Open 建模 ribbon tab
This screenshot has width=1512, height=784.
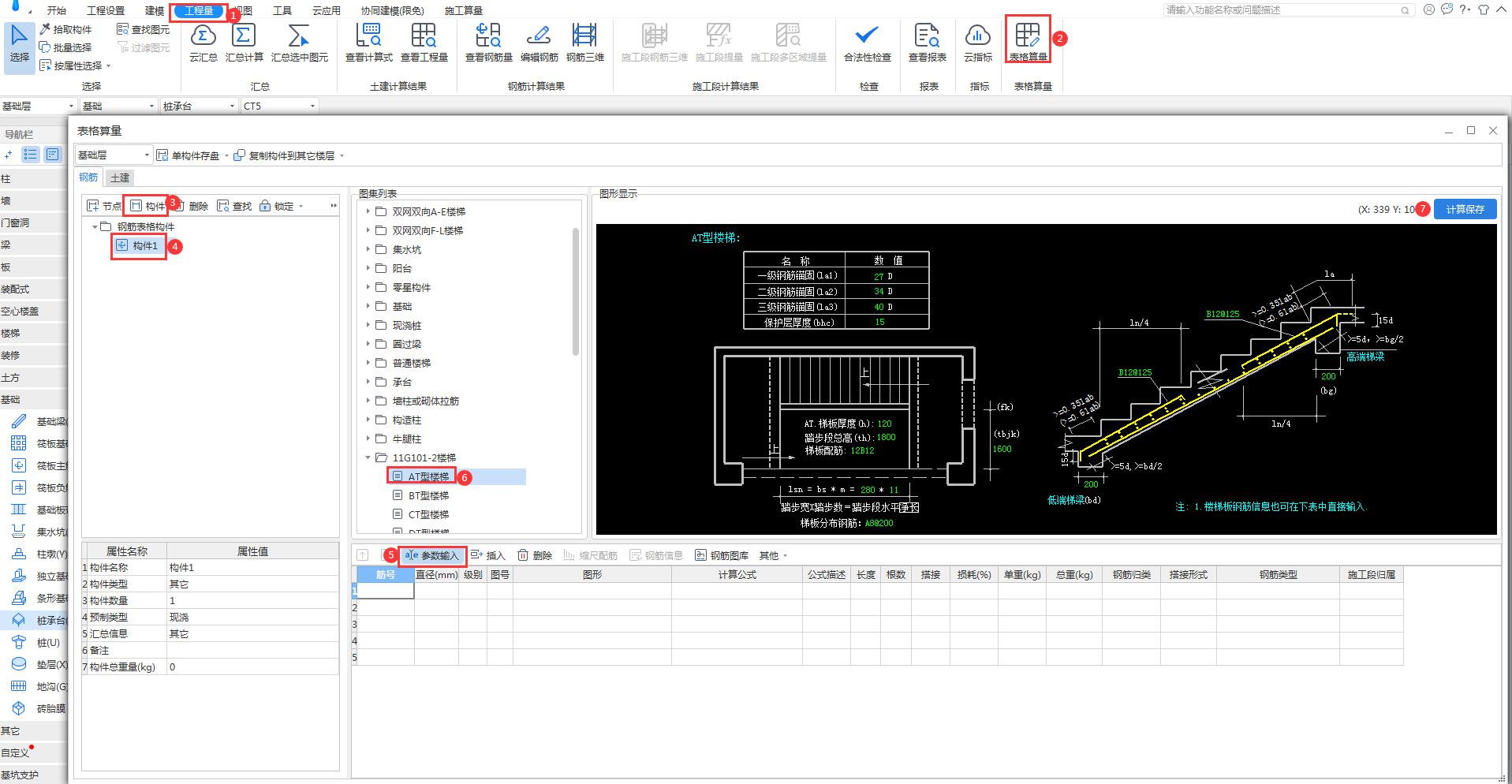click(x=155, y=11)
